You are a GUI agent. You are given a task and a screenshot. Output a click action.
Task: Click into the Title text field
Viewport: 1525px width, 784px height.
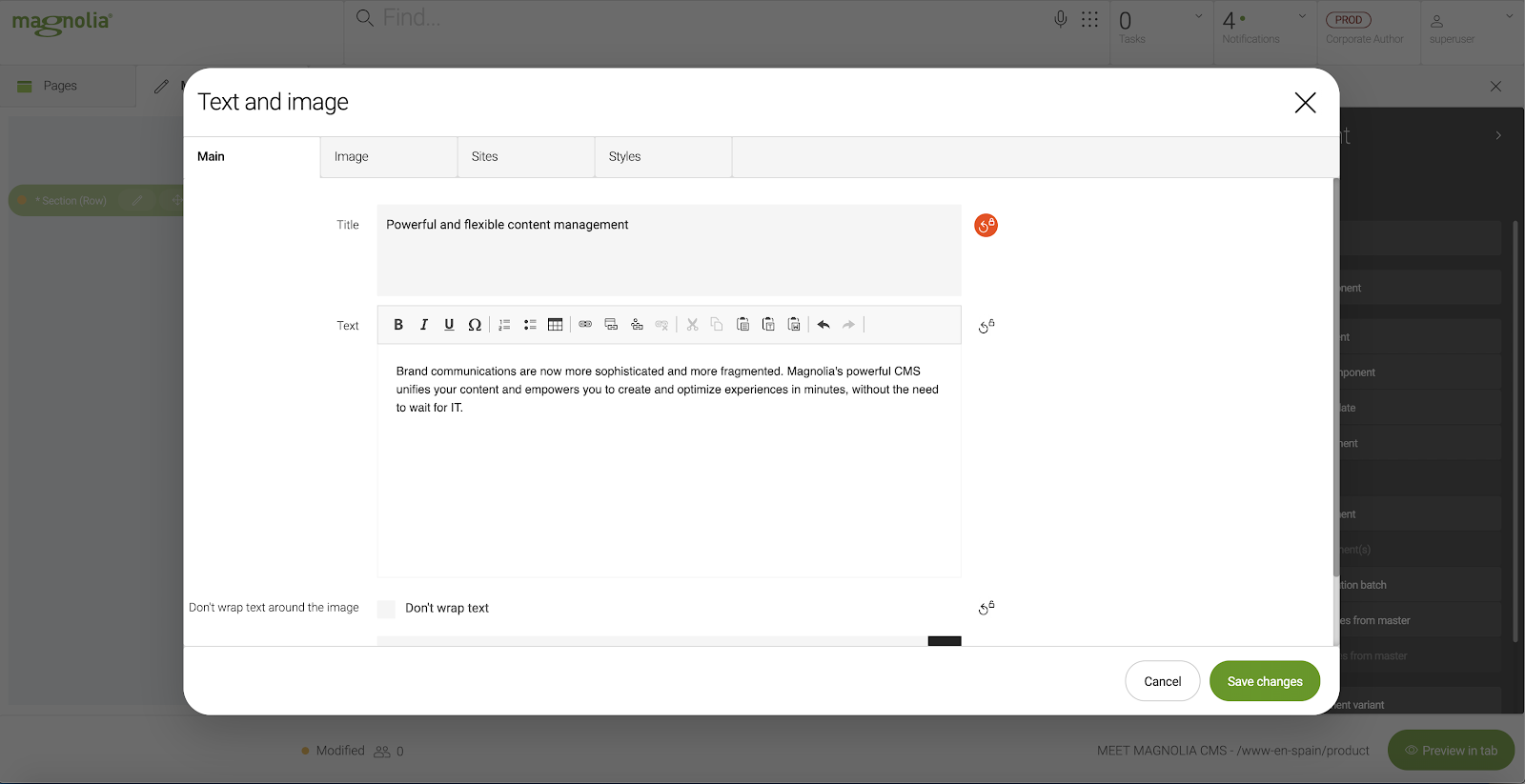click(x=668, y=250)
